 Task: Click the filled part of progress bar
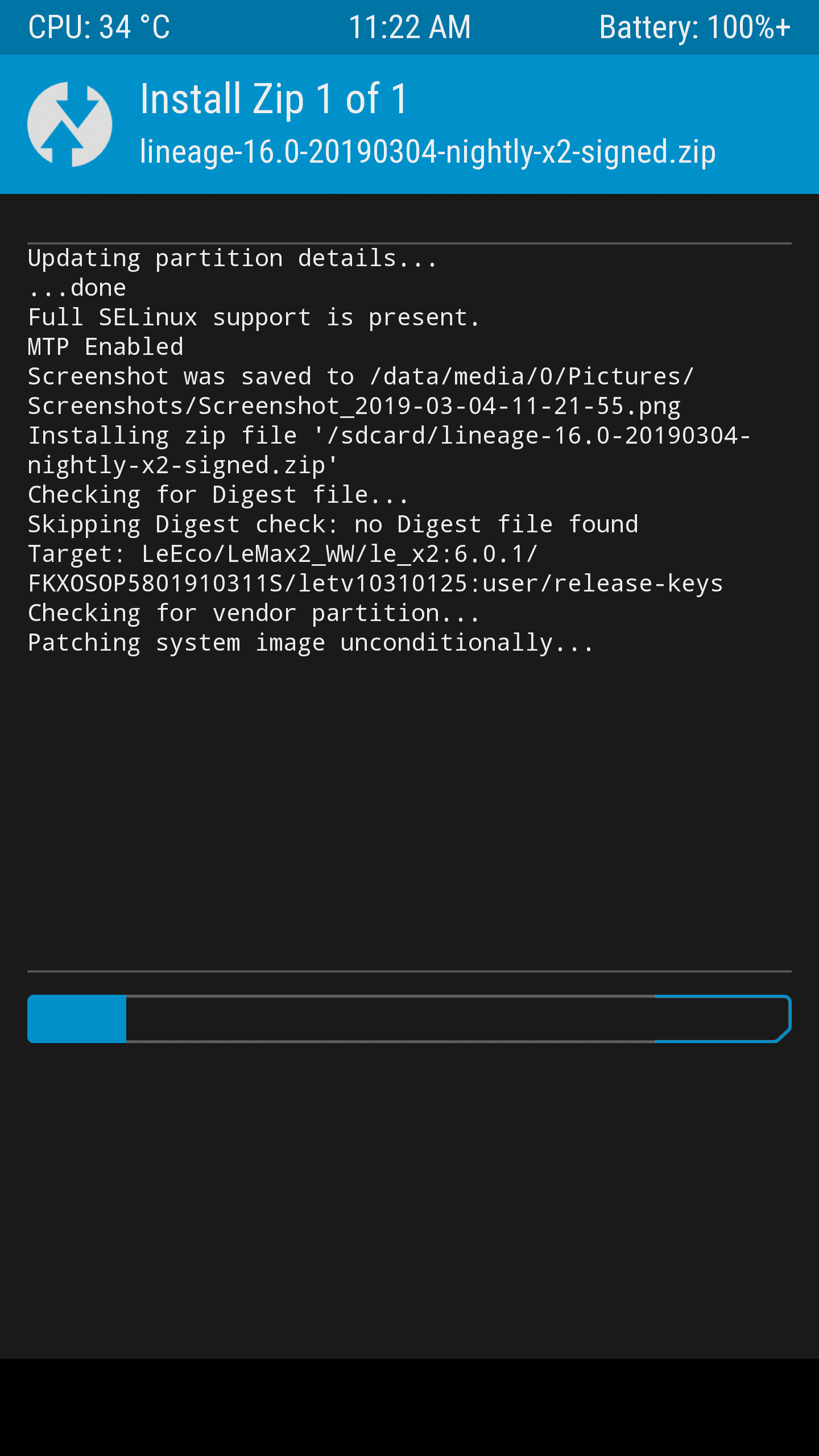[x=77, y=1019]
